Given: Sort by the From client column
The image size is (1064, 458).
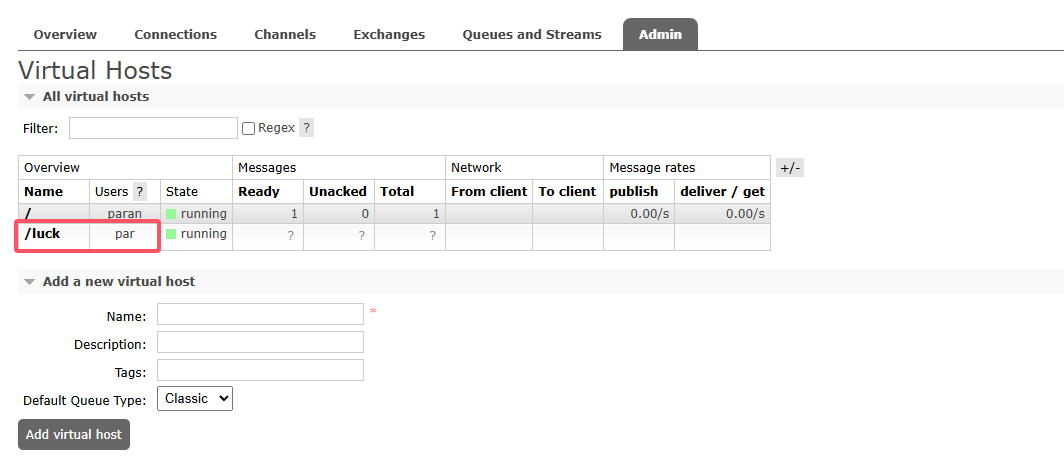Looking at the screenshot, I should tap(489, 192).
